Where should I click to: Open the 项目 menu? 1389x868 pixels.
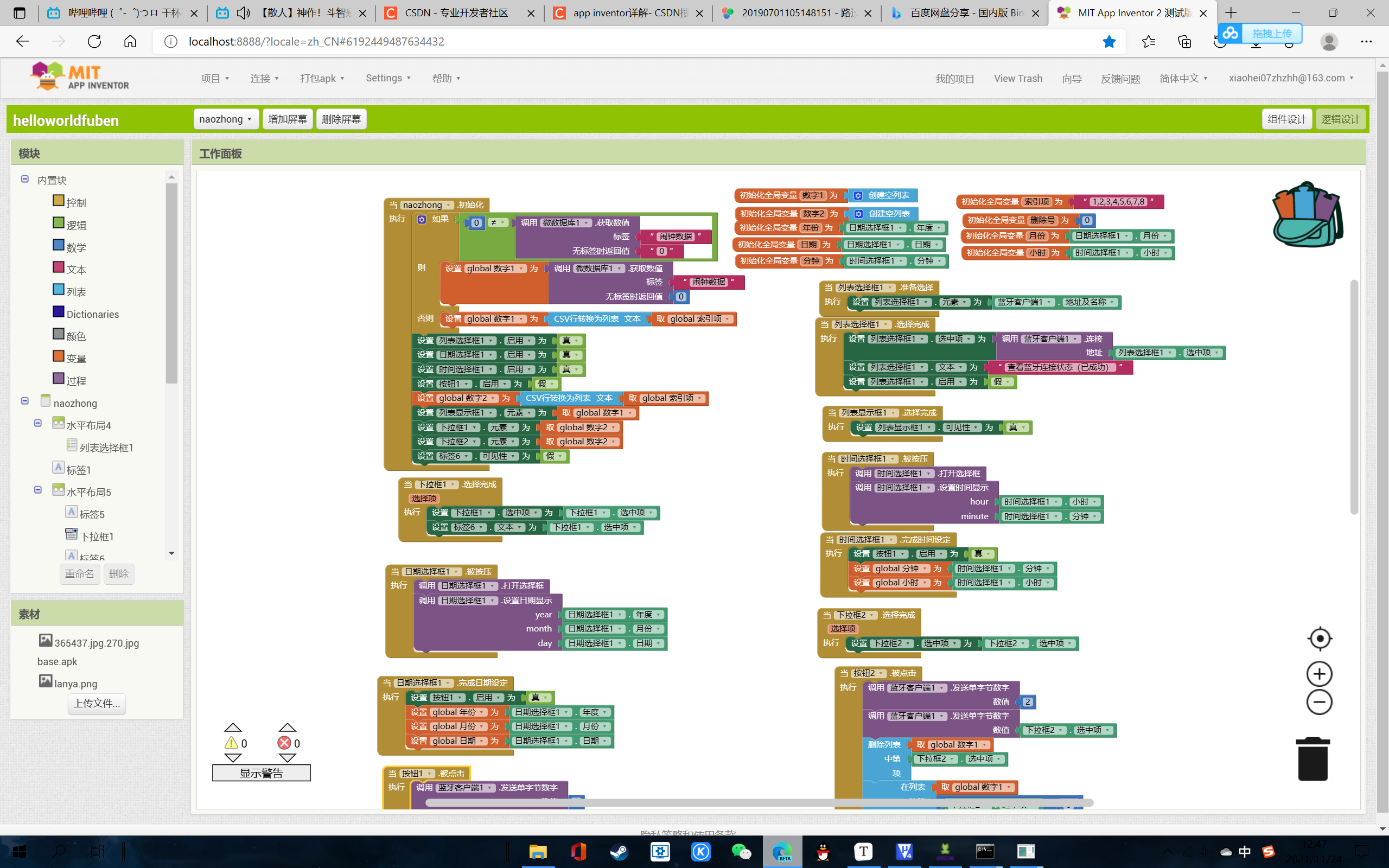(215, 78)
